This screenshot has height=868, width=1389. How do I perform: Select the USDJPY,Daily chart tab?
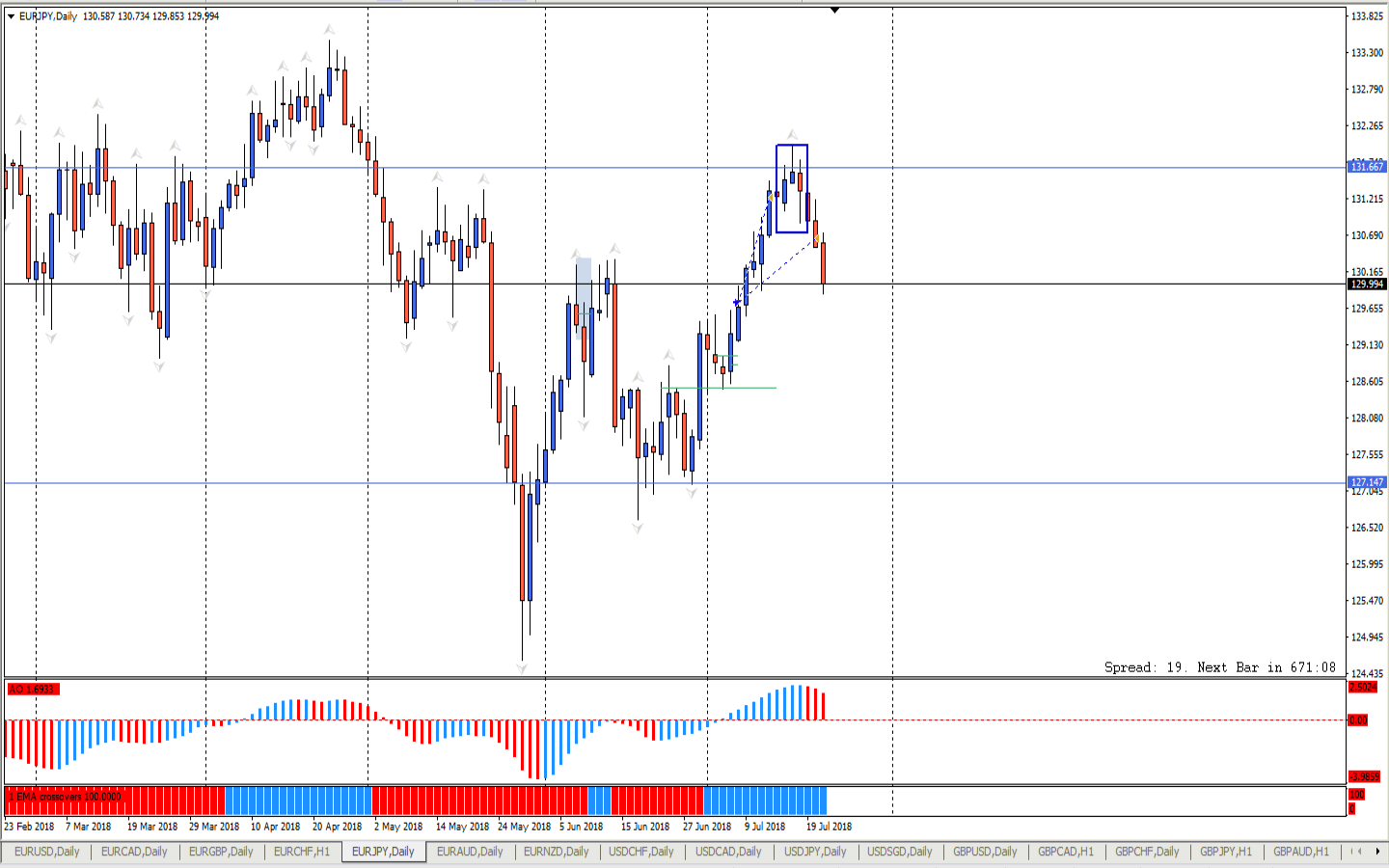pos(815,852)
